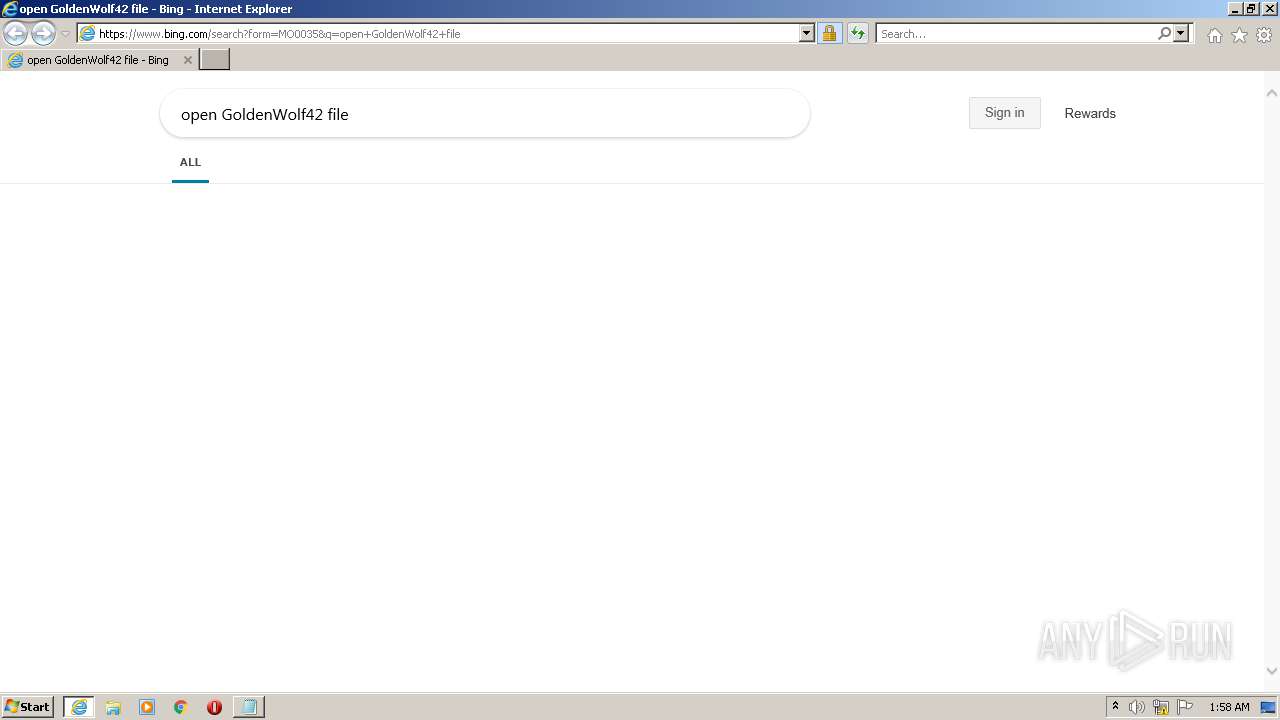The image size is (1280, 720).
Task: Go to the Home page icon
Action: [1214, 35]
